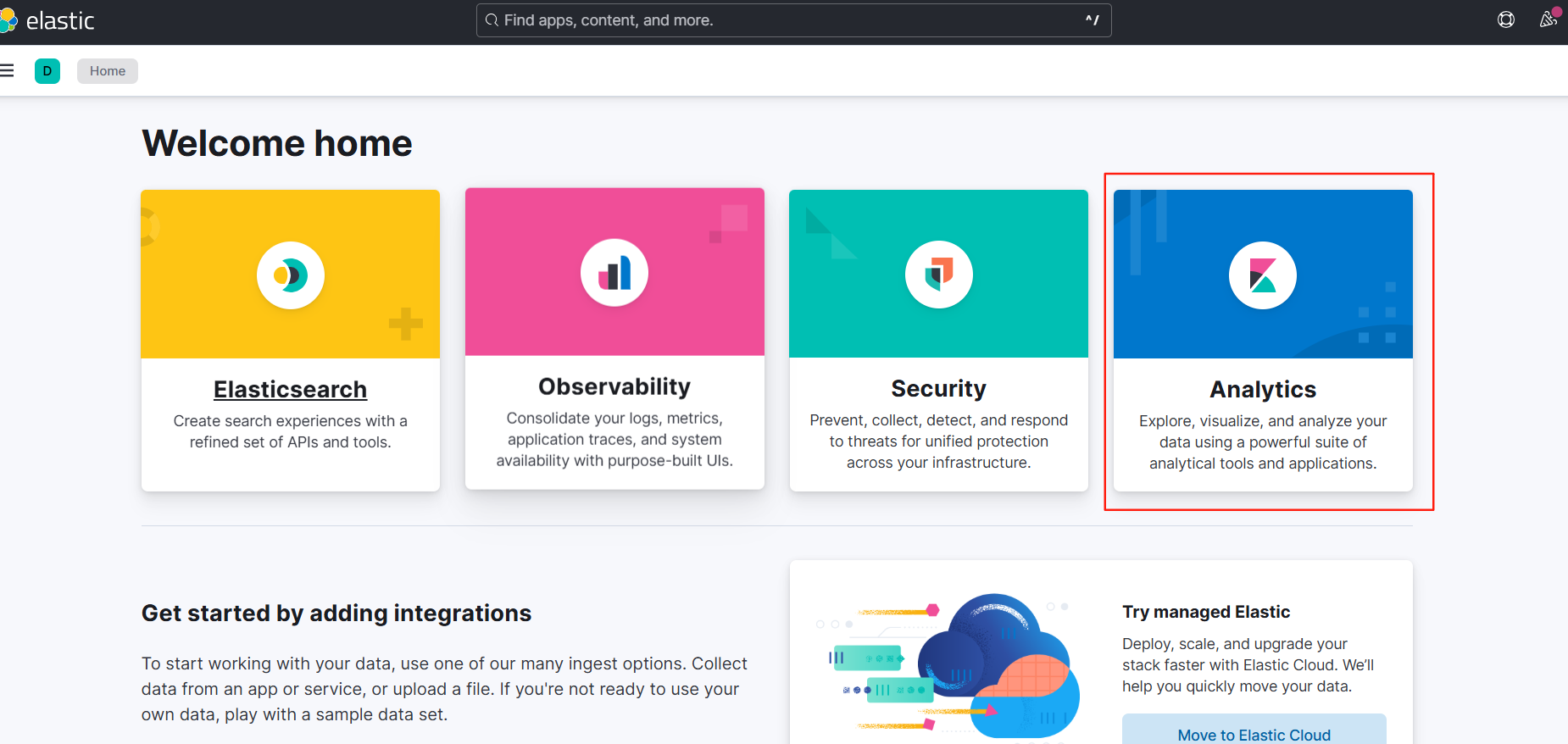1568x744 pixels.
Task: Click the 'Try managed Elastic' heading
Action: tap(1206, 612)
